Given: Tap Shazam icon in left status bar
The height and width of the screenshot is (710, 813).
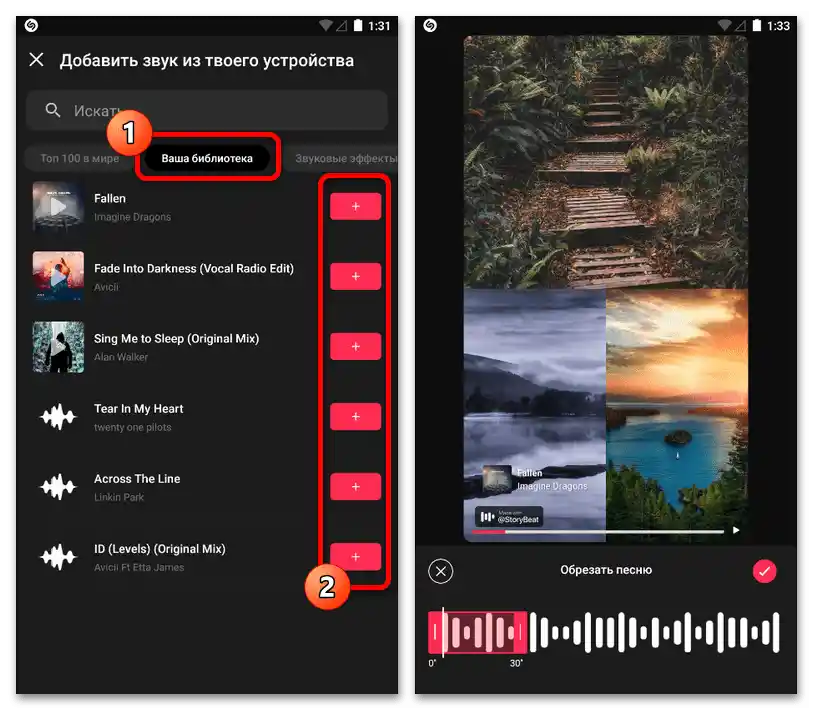Looking at the screenshot, I should tap(31, 25).
